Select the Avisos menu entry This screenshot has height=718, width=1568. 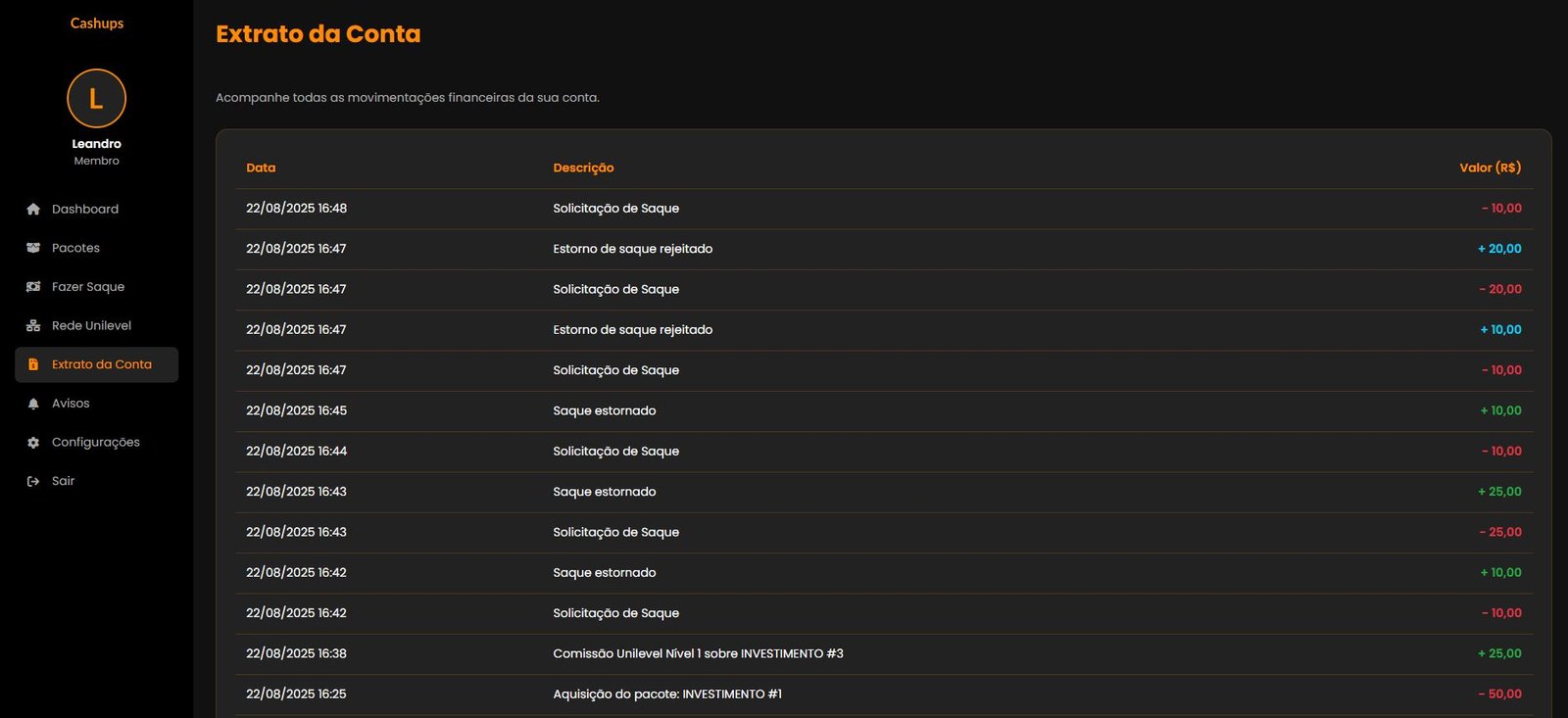[x=71, y=404]
